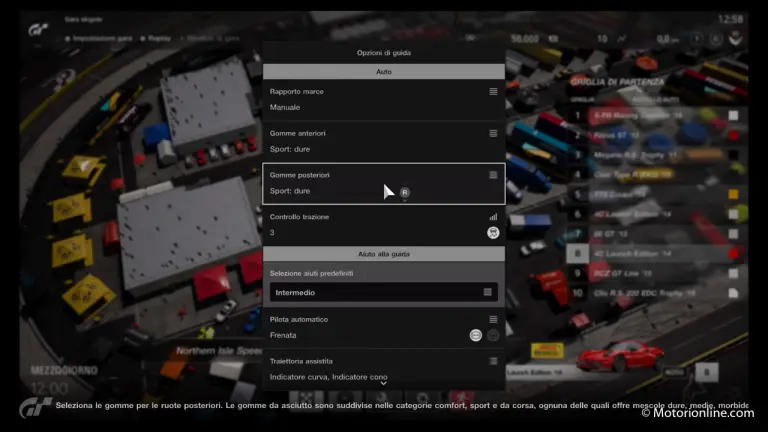Viewport: 768px width, 432px height.
Task: Open the Pilota automatico list icon
Action: coord(493,319)
